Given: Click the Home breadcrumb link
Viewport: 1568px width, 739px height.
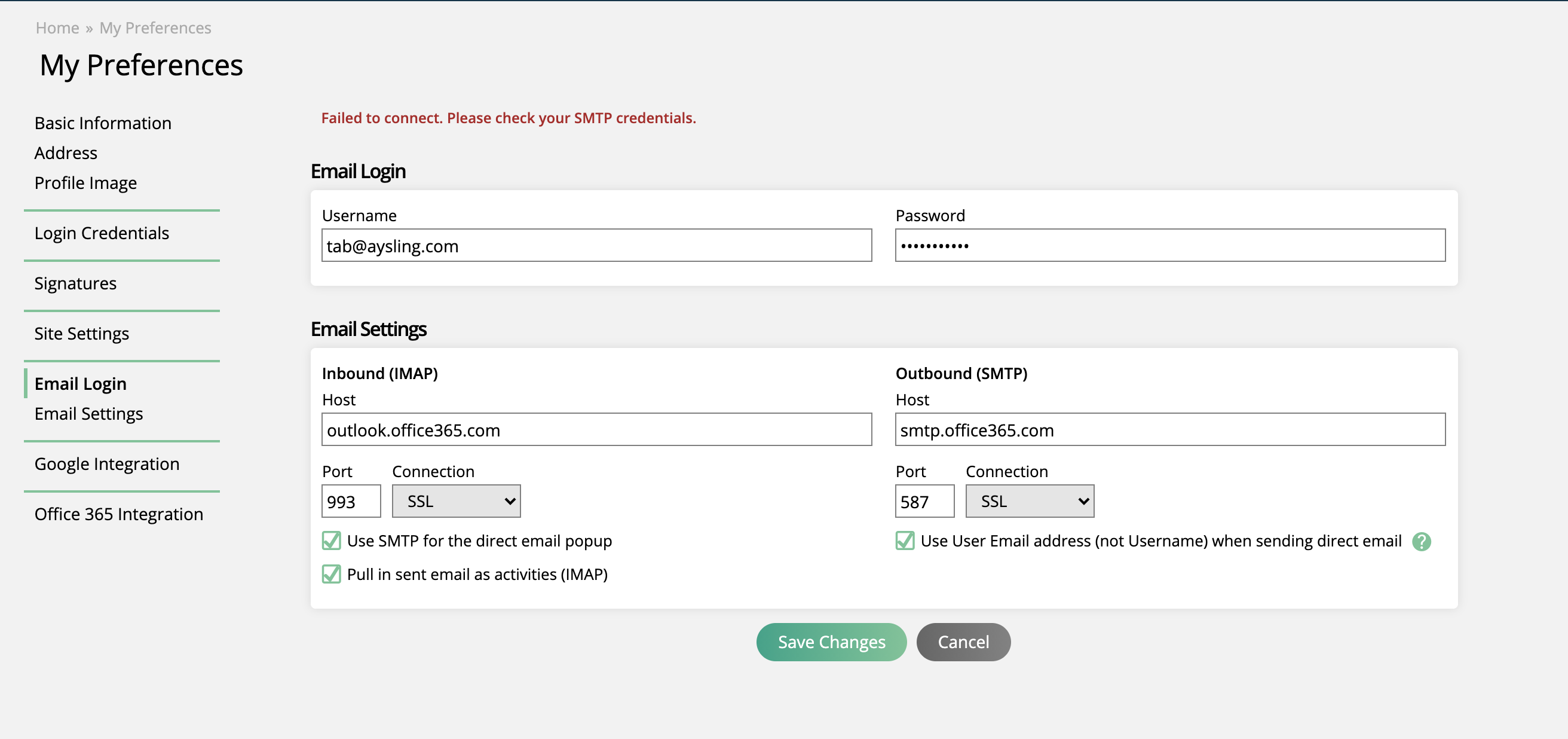Looking at the screenshot, I should [x=57, y=28].
